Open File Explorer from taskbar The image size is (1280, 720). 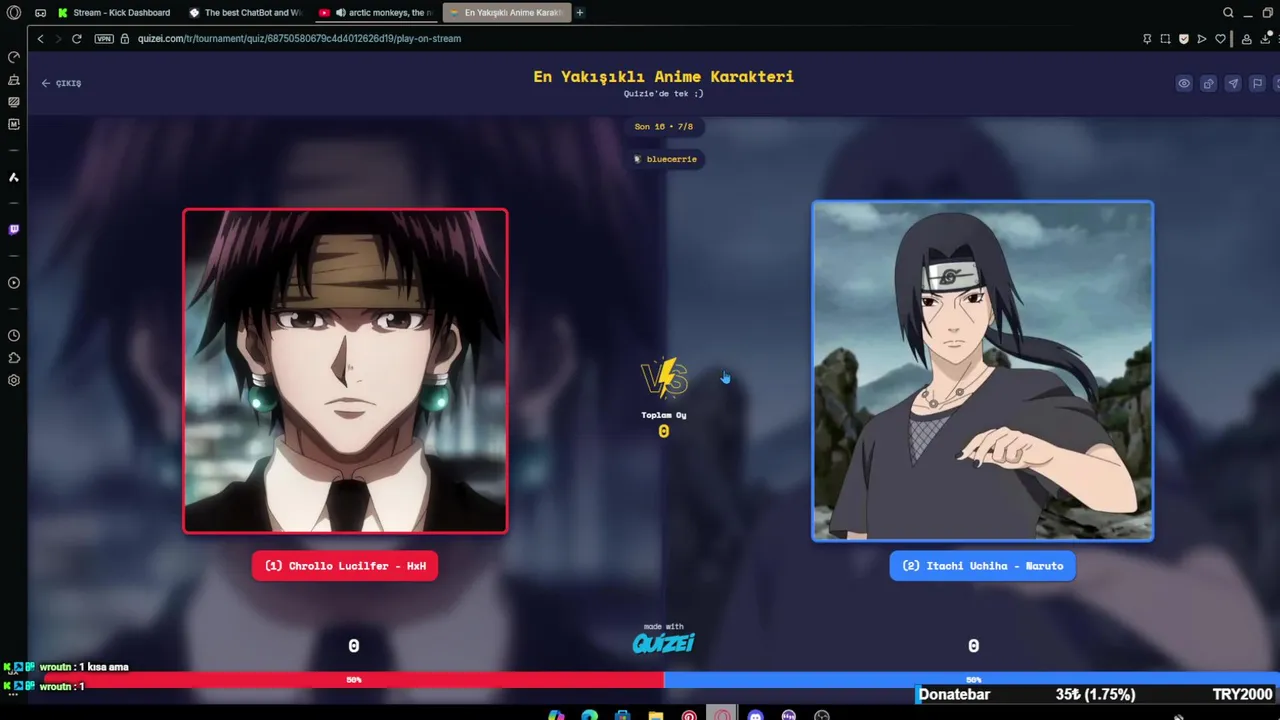655,715
